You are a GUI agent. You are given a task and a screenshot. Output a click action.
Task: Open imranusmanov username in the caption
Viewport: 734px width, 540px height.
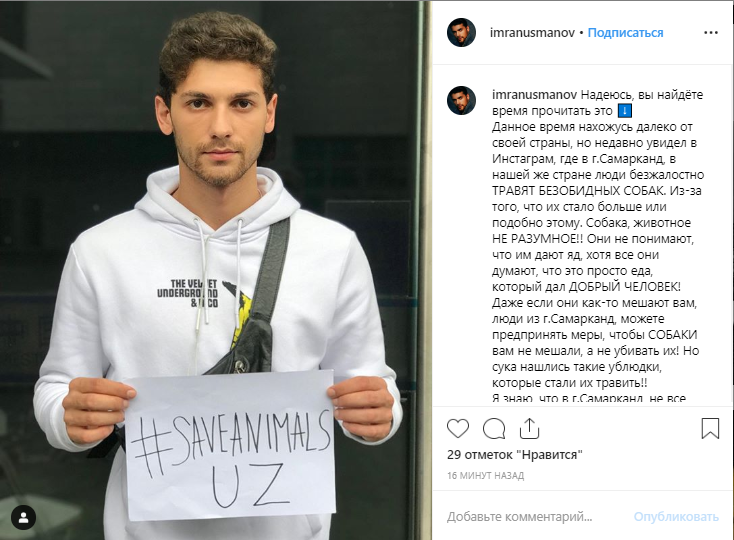(x=534, y=95)
